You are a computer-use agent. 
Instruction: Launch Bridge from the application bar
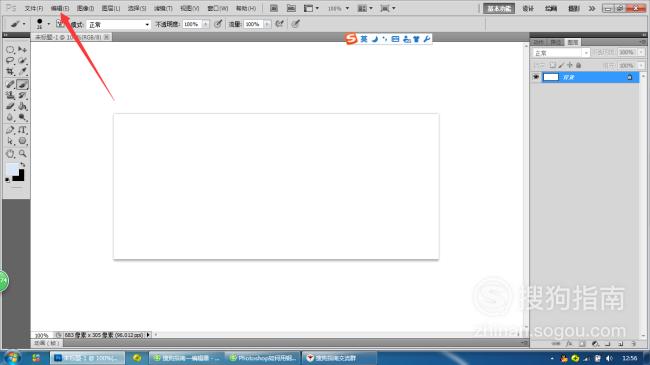[x=274, y=8]
